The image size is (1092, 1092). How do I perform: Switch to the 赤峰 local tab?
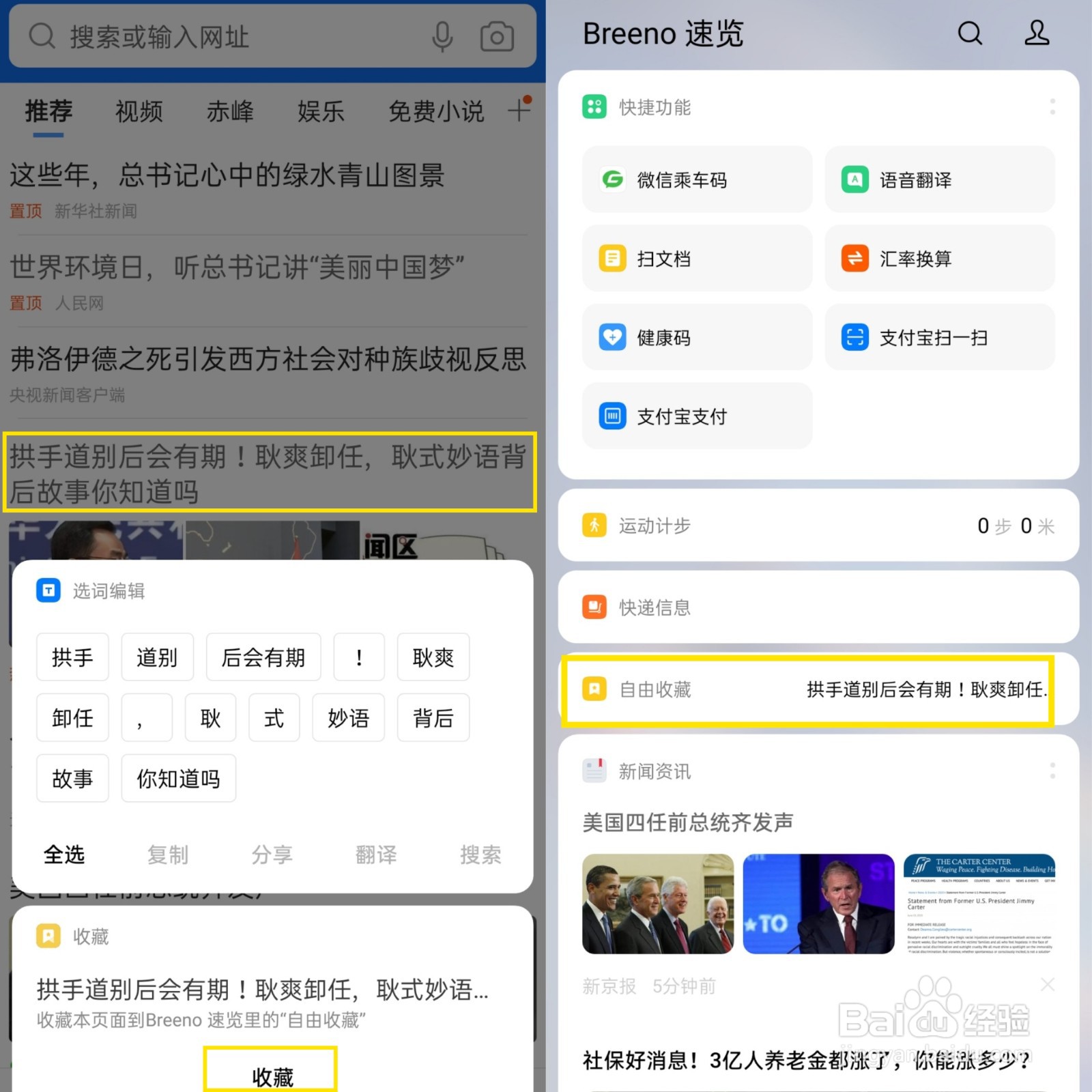[230, 111]
